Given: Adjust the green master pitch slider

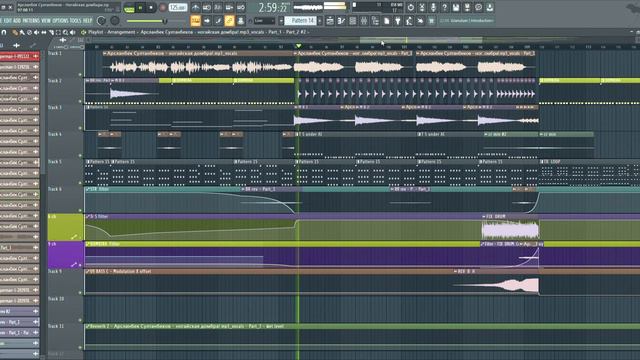Looking at the screenshot, I should point(146,21).
